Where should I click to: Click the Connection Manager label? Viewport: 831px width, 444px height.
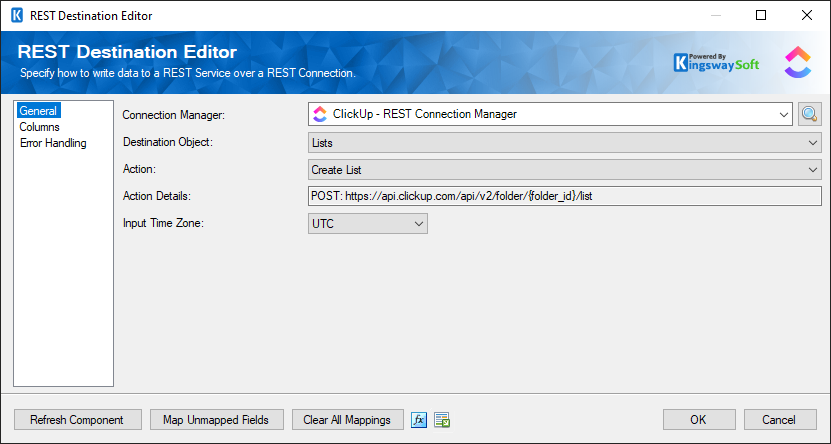coord(174,115)
